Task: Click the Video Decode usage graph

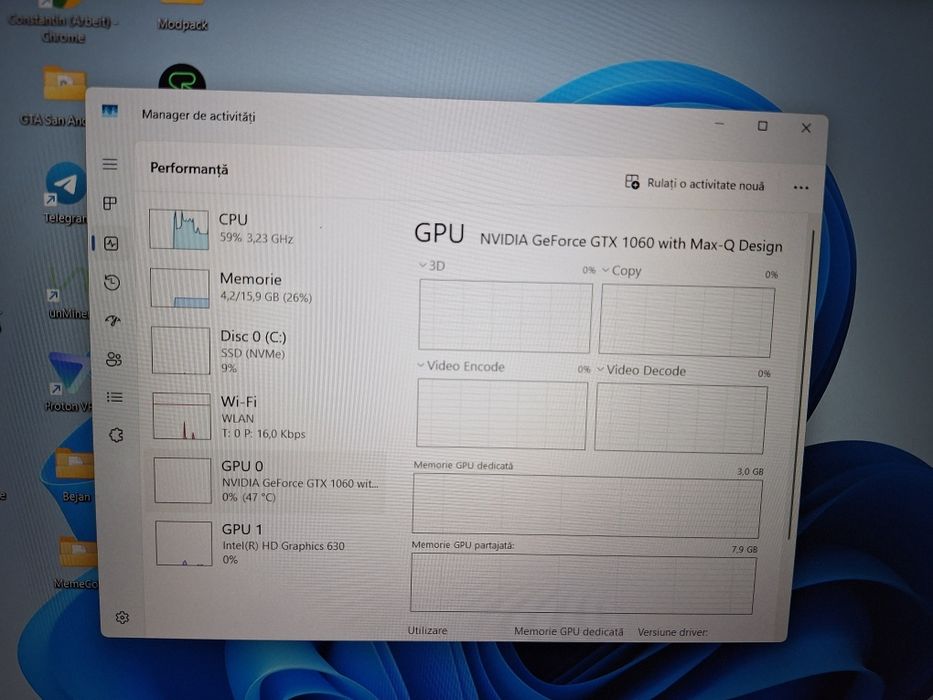Action: coord(680,418)
